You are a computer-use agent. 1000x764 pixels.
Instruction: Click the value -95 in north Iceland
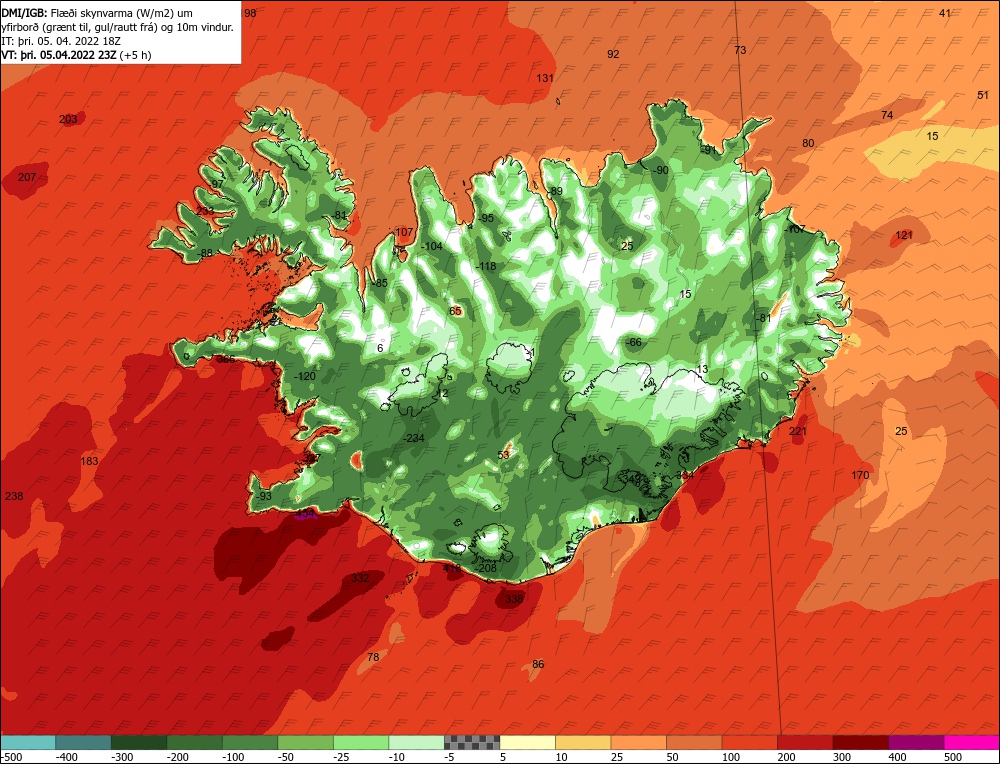point(486,218)
